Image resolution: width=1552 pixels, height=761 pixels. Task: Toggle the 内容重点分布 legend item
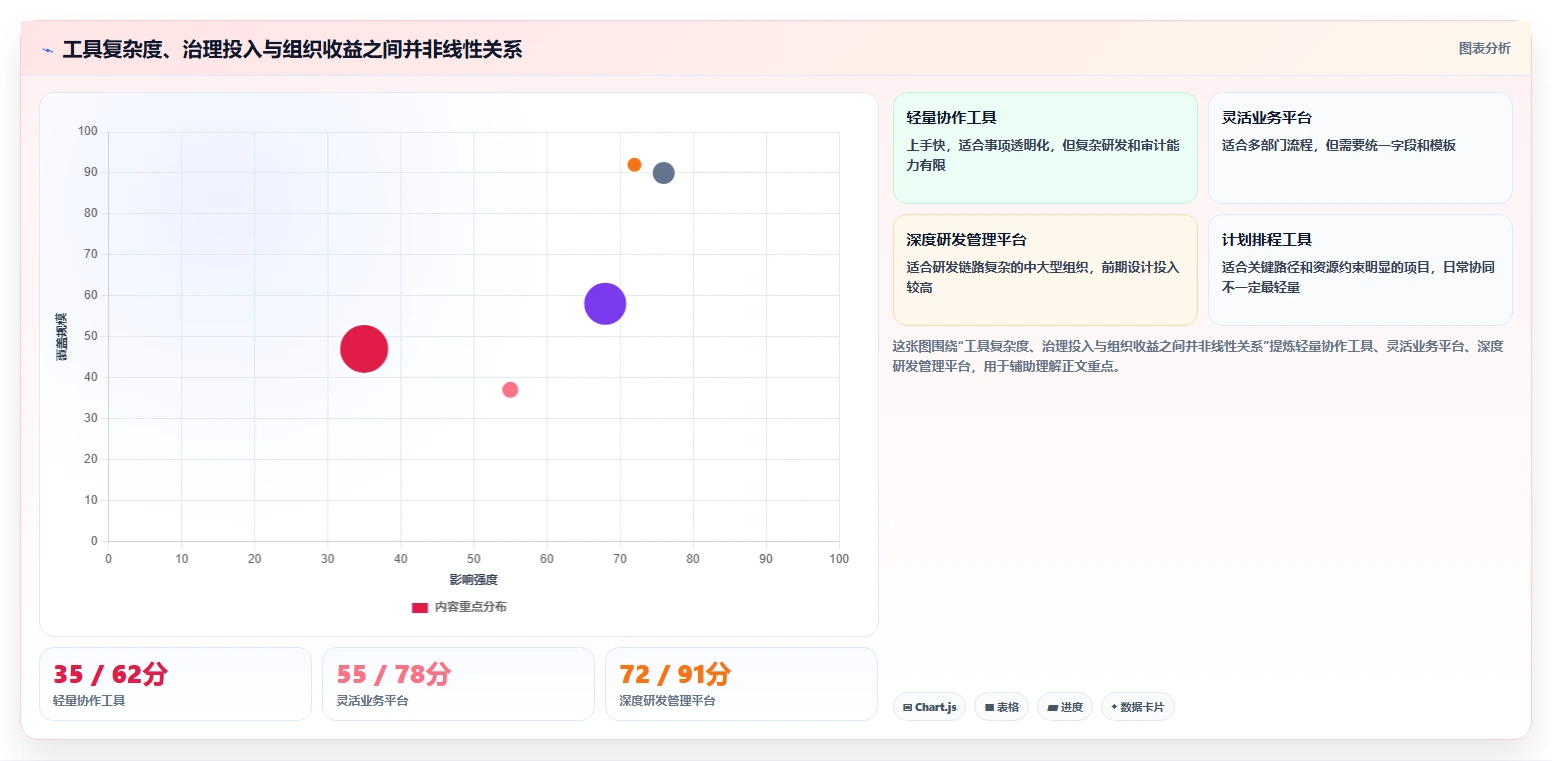459,607
